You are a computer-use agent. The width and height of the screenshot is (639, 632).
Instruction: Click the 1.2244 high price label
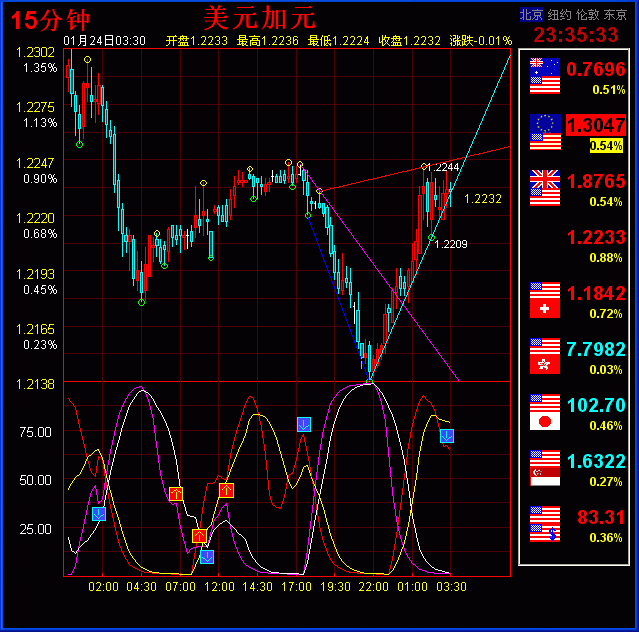(x=443, y=167)
